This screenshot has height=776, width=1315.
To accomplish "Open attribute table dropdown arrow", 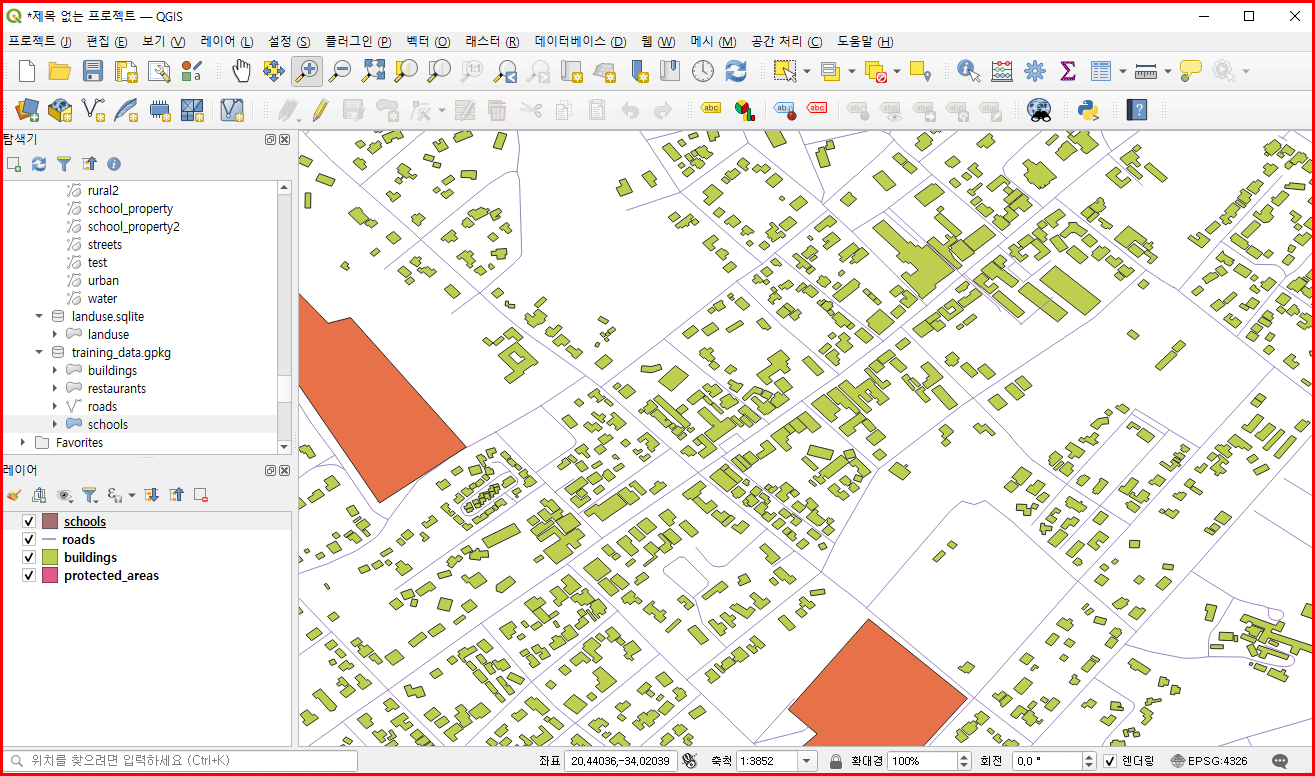I will [x=1123, y=71].
